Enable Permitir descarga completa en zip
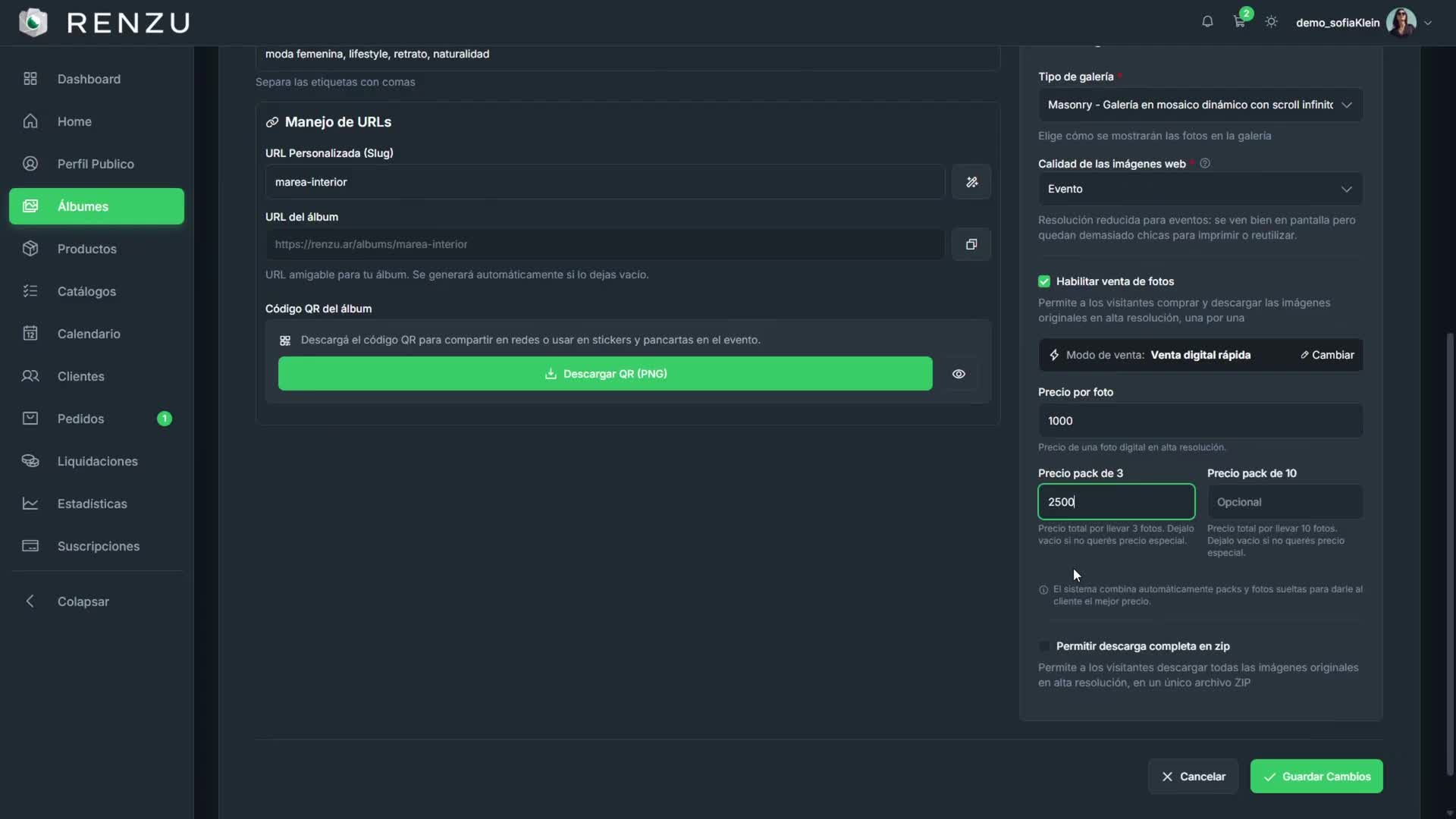The image size is (1456, 819). pyautogui.click(x=1044, y=646)
